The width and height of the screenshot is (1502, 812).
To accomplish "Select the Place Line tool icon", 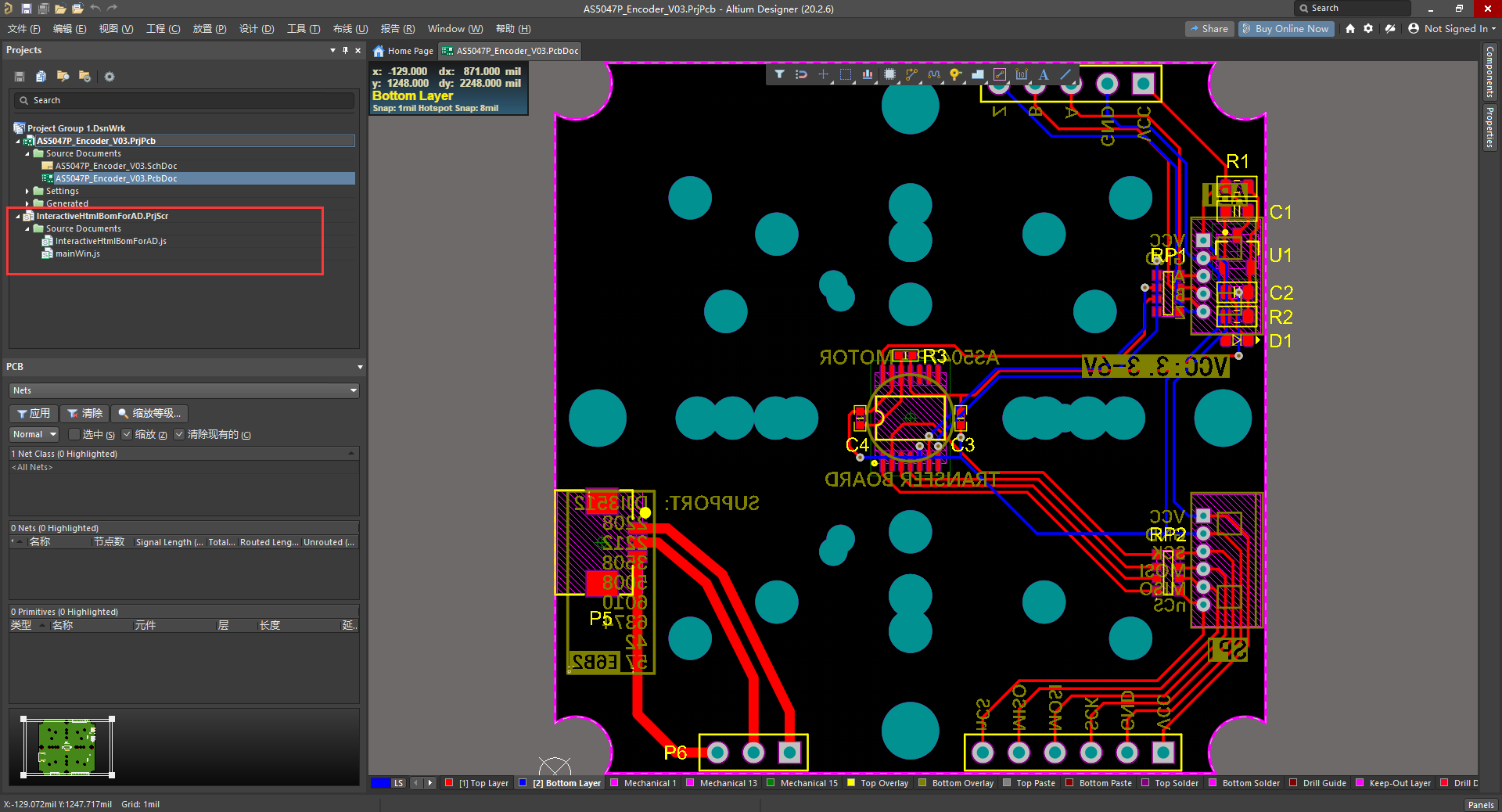I will click(1065, 74).
